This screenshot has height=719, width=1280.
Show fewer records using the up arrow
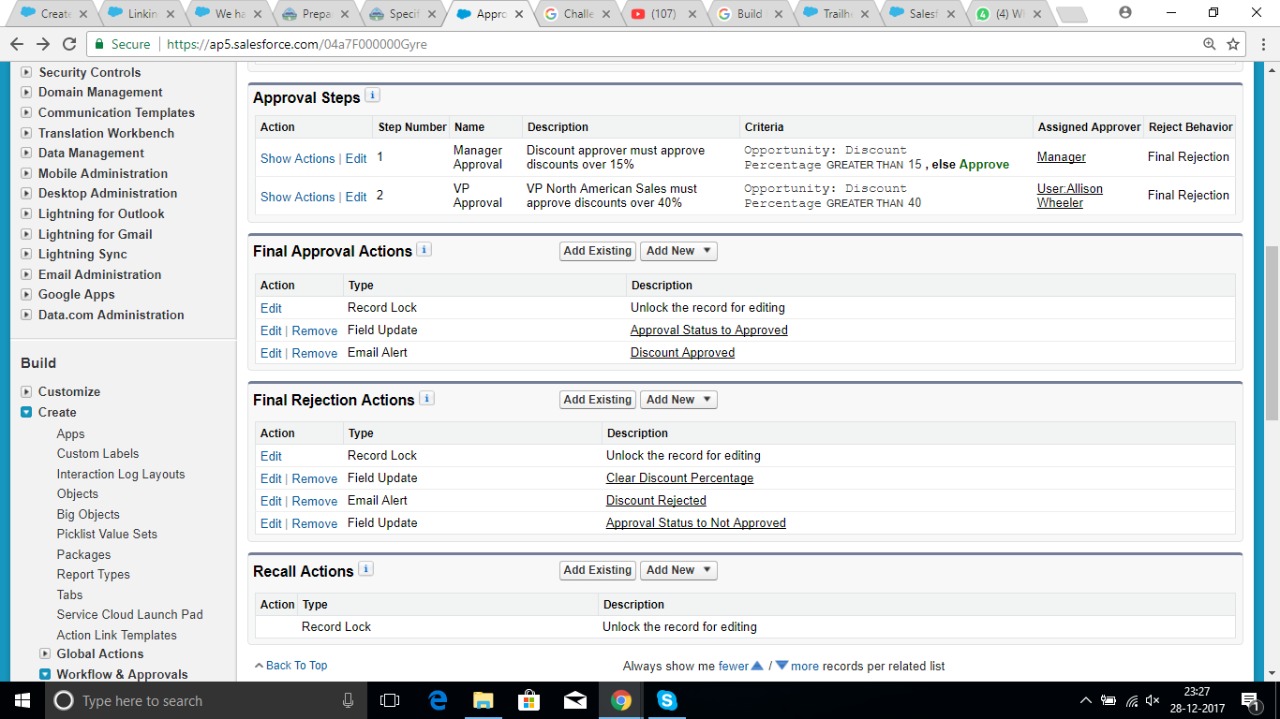pyautogui.click(x=757, y=666)
